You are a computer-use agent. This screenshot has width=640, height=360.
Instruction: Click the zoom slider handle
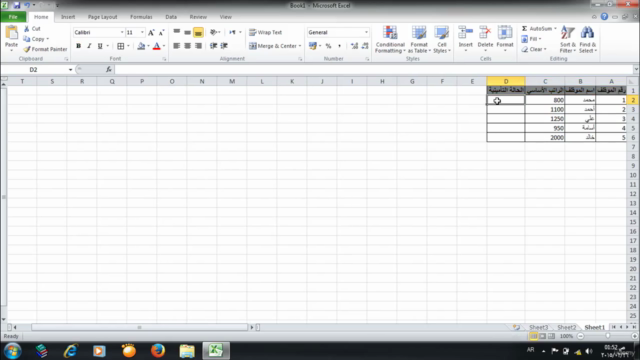click(x=608, y=336)
